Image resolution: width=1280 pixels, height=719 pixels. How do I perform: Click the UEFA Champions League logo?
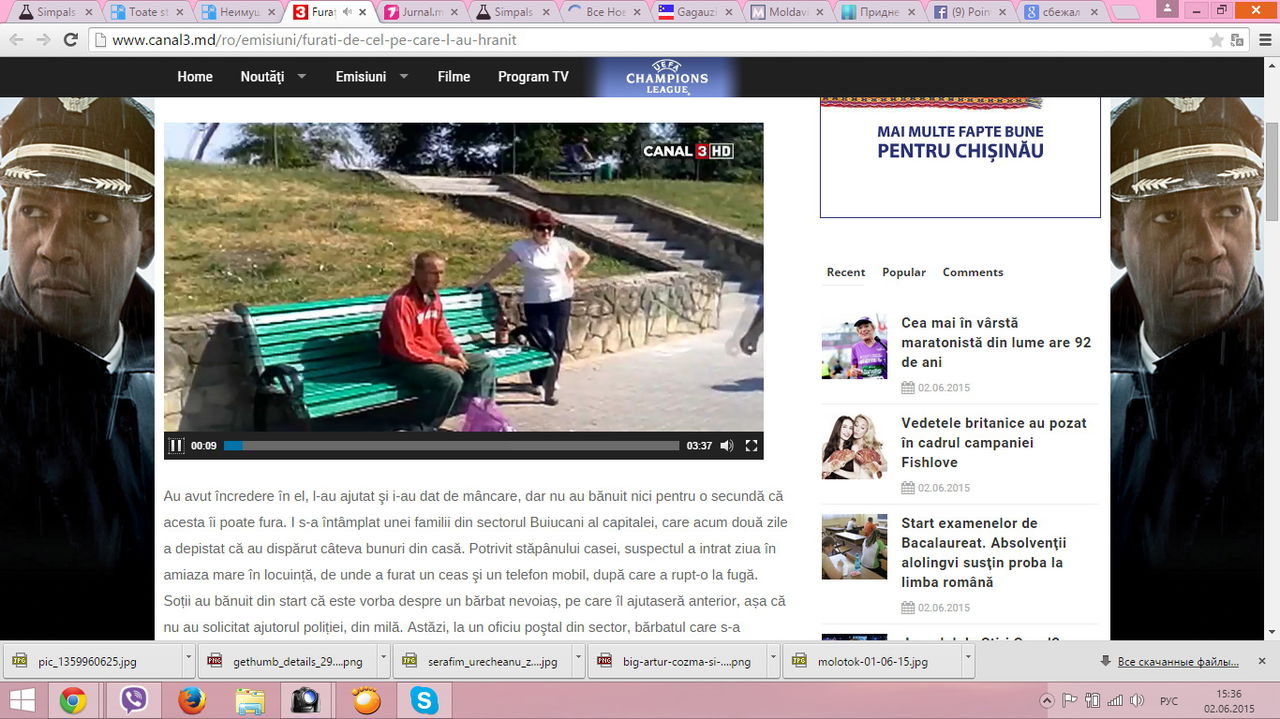[x=666, y=77]
